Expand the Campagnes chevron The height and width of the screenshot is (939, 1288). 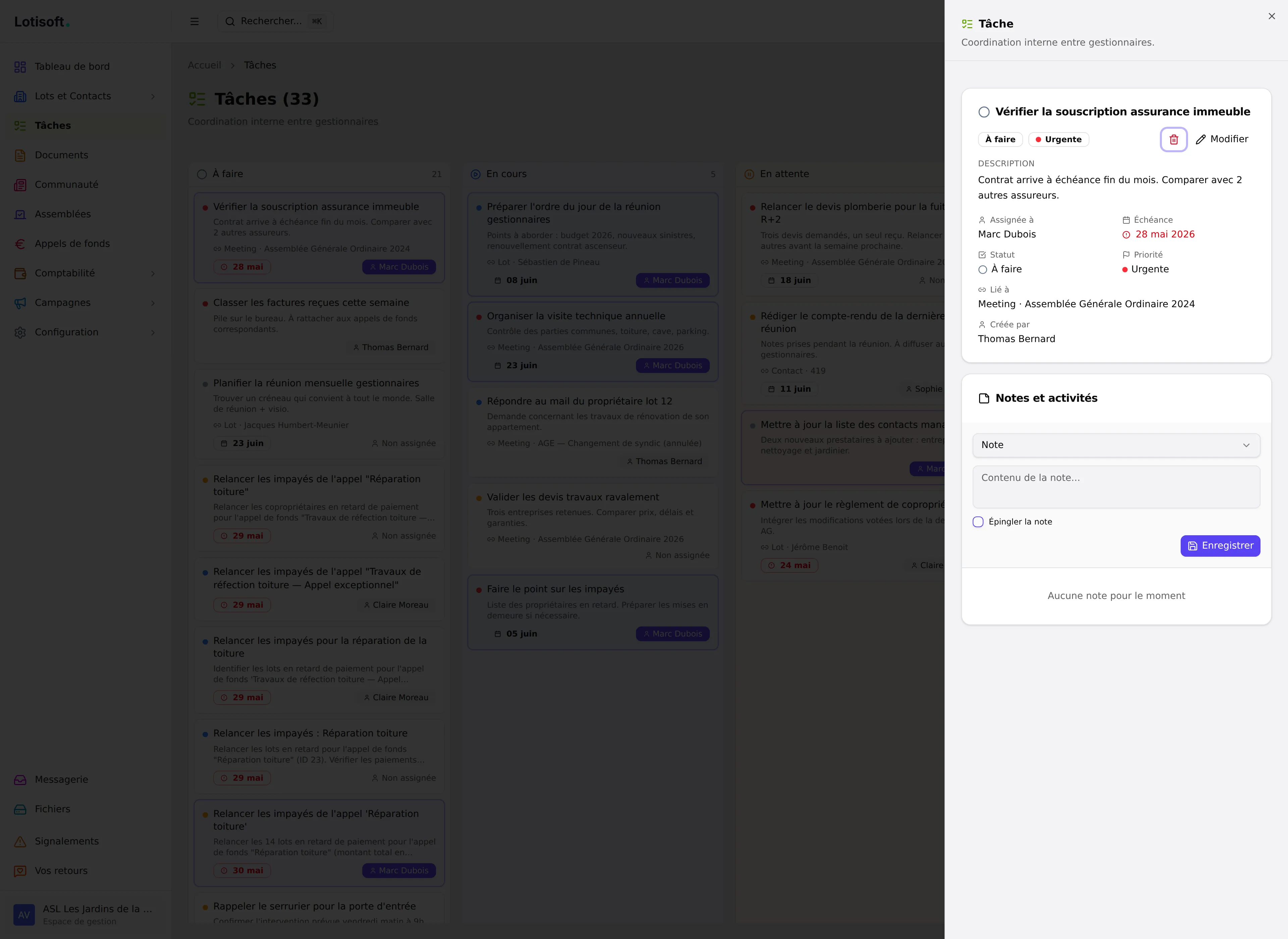pos(153,303)
